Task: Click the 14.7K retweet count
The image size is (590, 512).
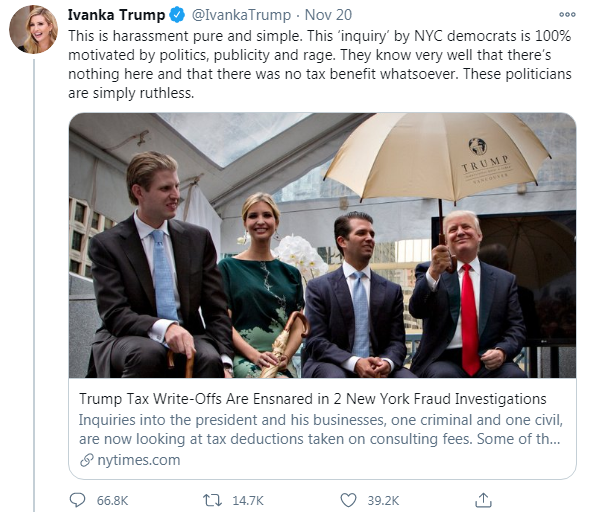Action: (x=248, y=501)
